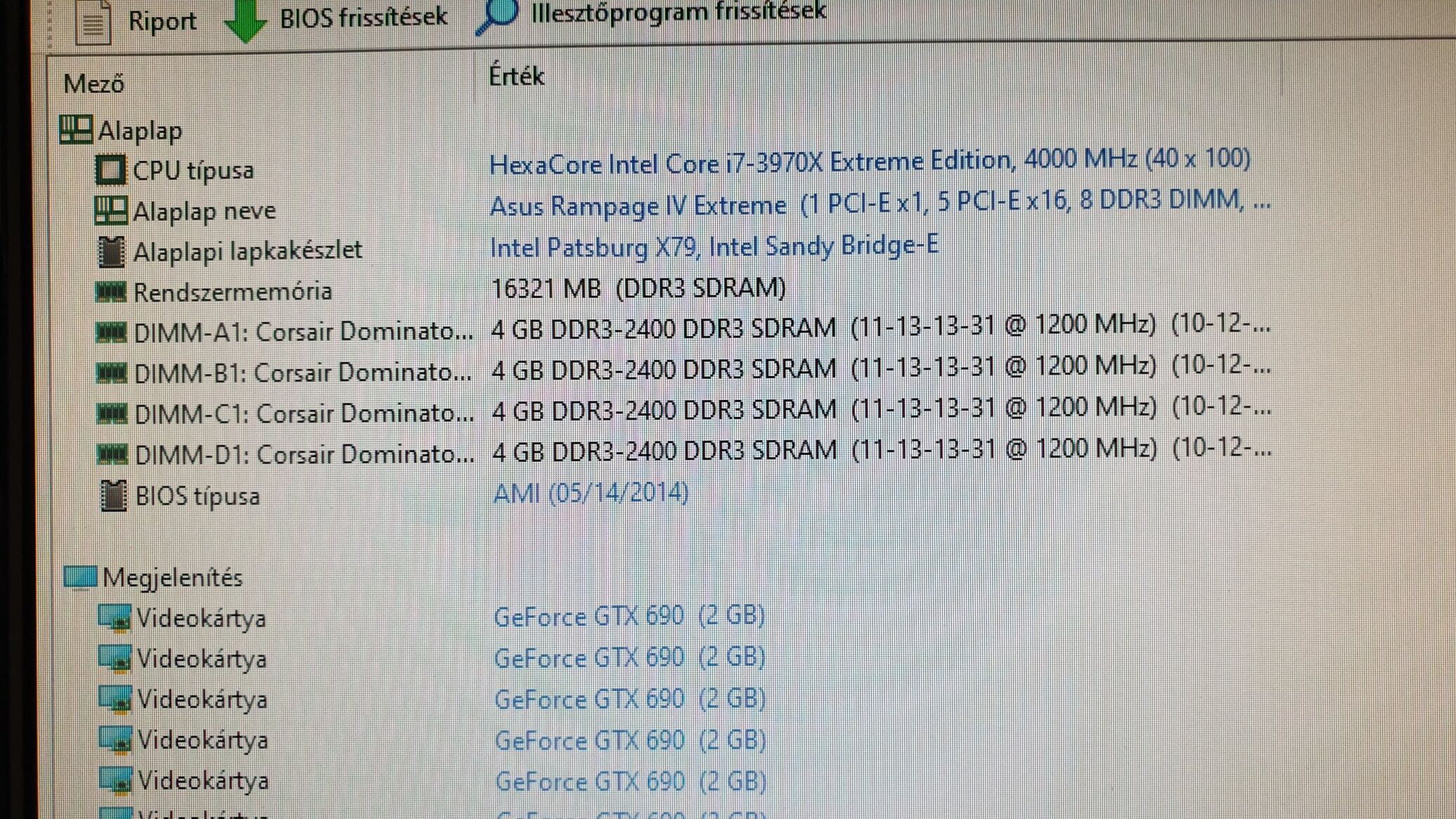This screenshot has width=1456, height=819.
Task: Select the BIOS típusa field
Action: click(x=198, y=497)
